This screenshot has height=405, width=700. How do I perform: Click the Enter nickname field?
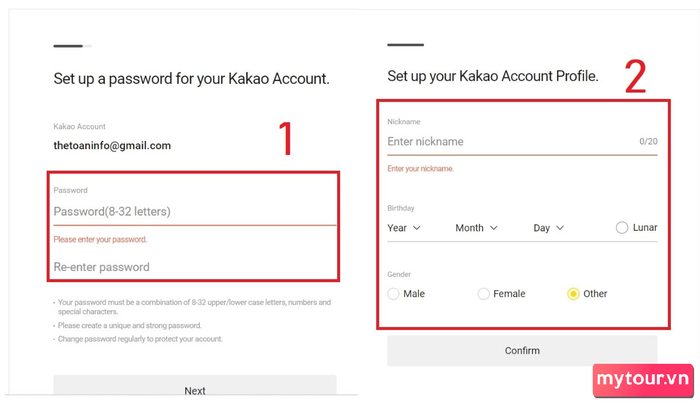pyautogui.click(x=510, y=142)
